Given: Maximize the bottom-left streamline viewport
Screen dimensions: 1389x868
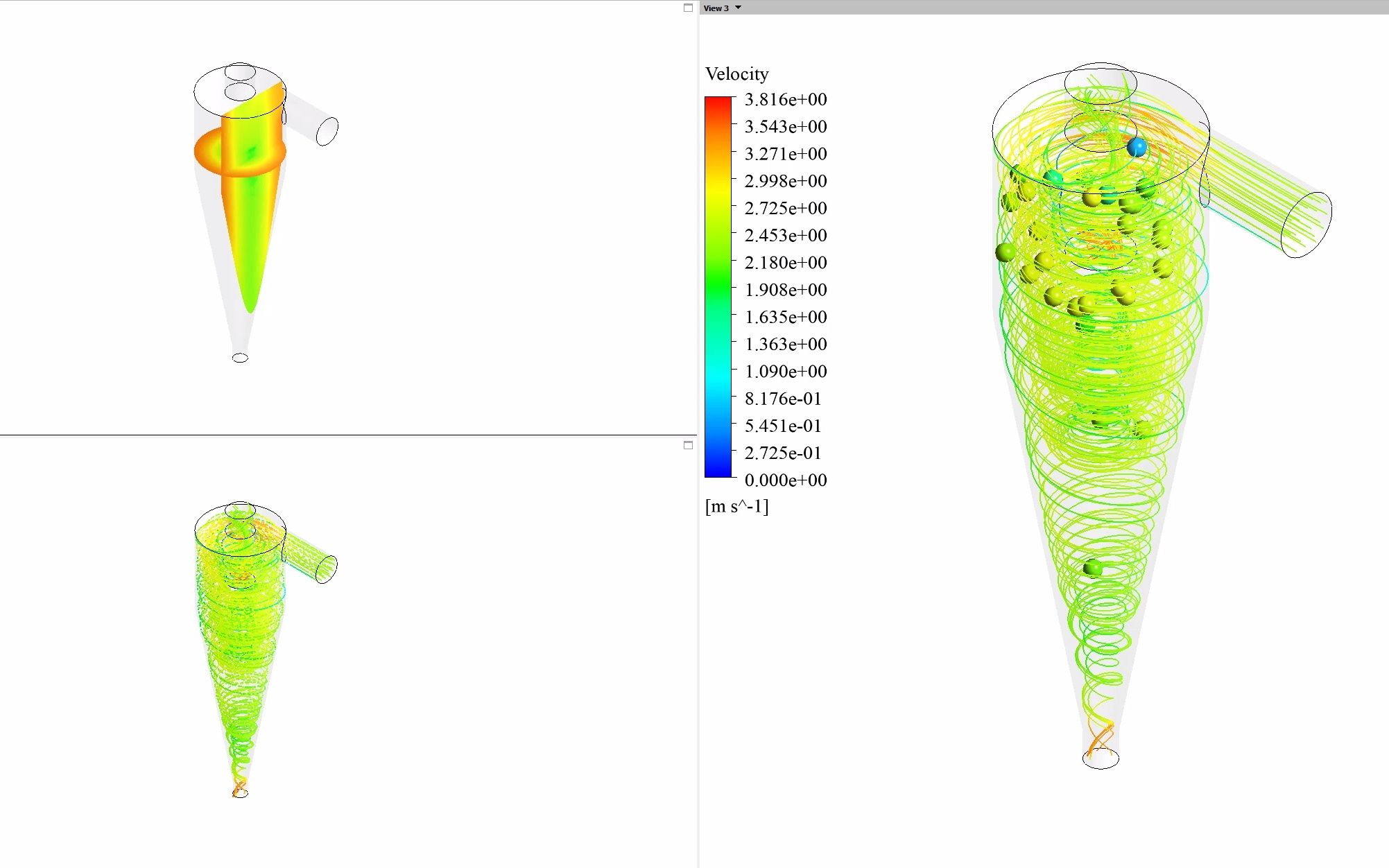Looking at the screenshot, I should coord(688,445).
